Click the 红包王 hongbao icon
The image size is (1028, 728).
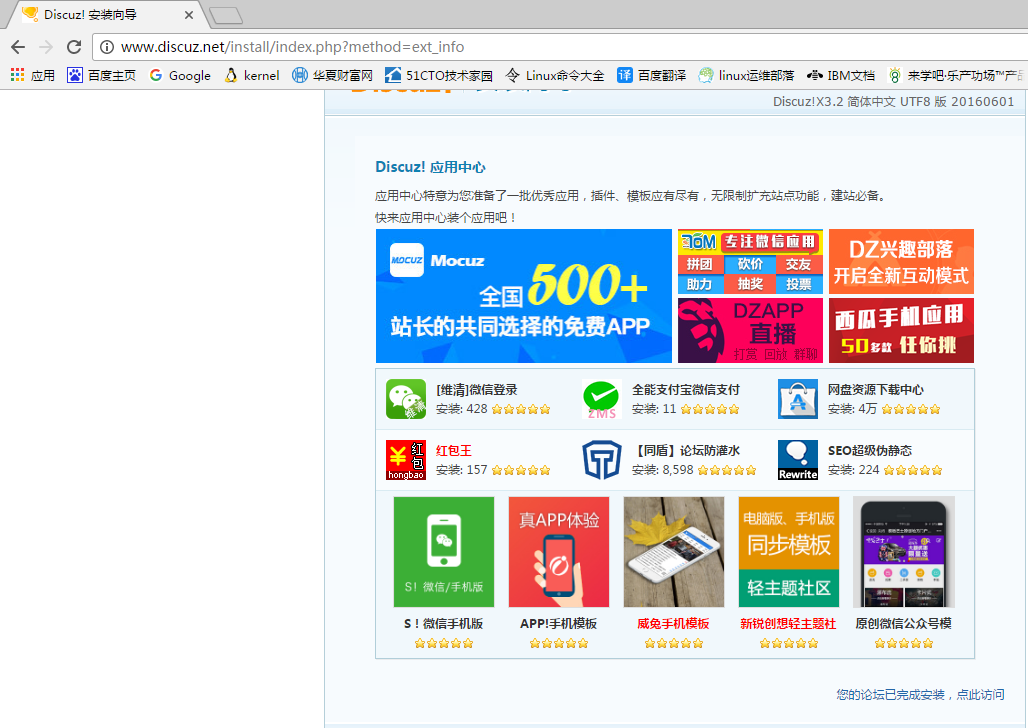tap(406, 460)
